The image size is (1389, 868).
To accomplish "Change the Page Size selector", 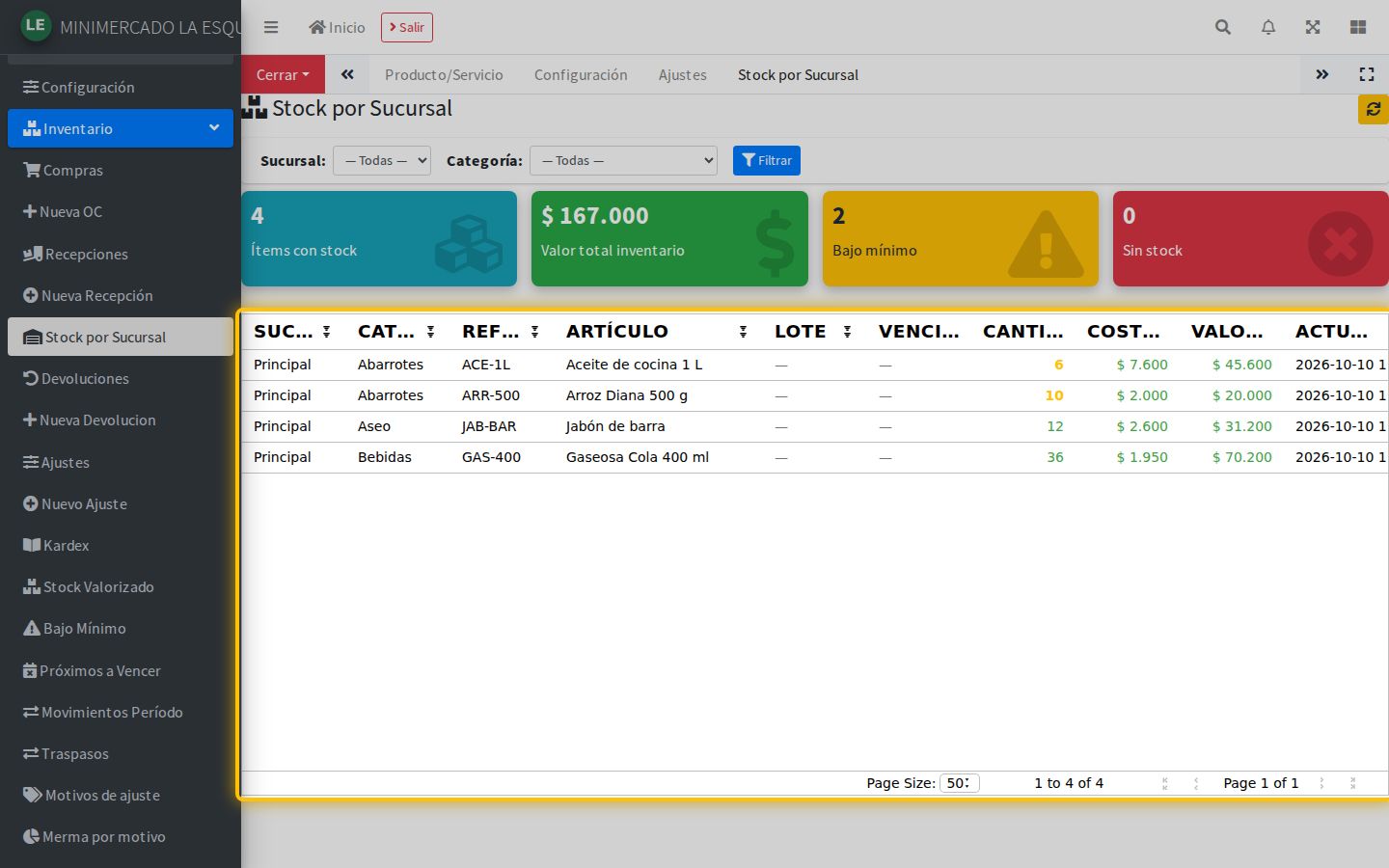I will click(960, 783).
